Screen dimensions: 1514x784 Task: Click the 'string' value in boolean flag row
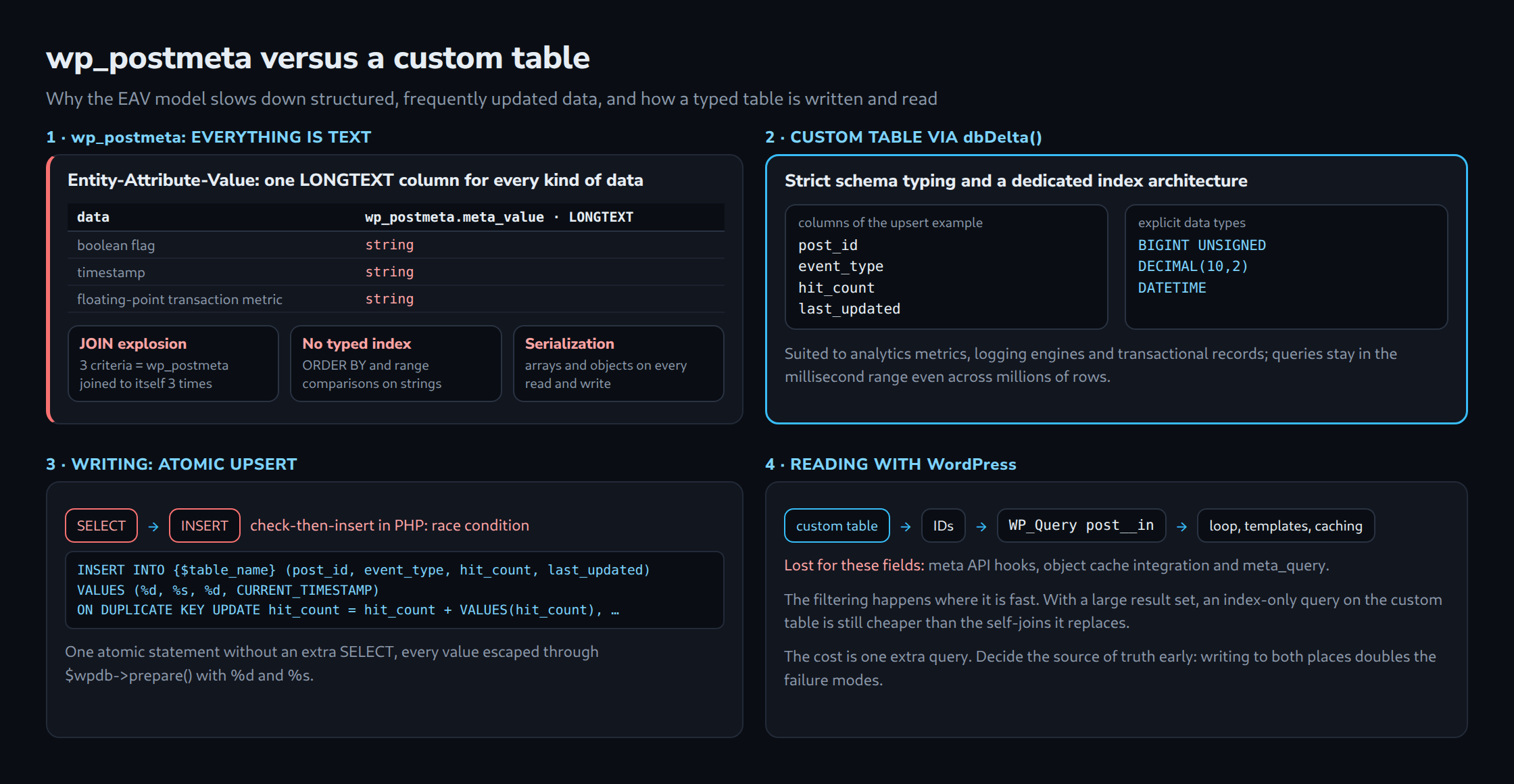tap(389, 245)
